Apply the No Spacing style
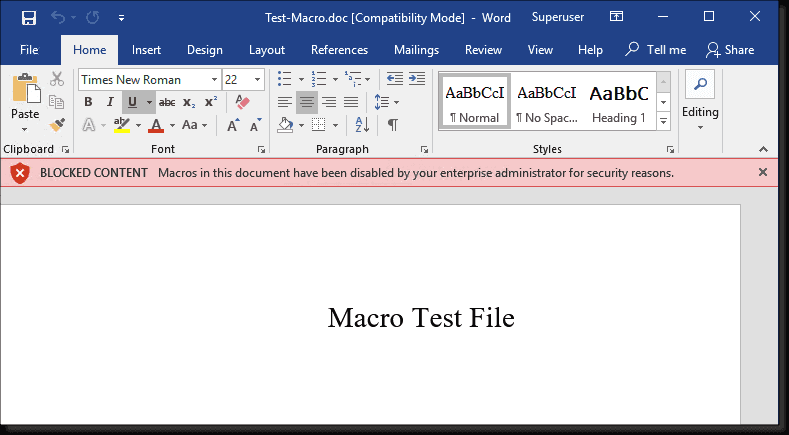789x435 pixels. pos(546,102)
